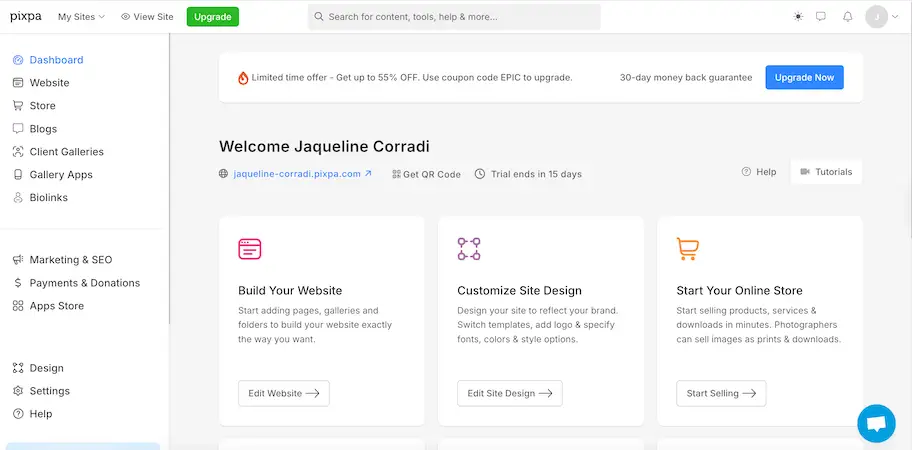Click the Start Selling button
The height and width of the screenshot is (450, 912).
point(721,394)
